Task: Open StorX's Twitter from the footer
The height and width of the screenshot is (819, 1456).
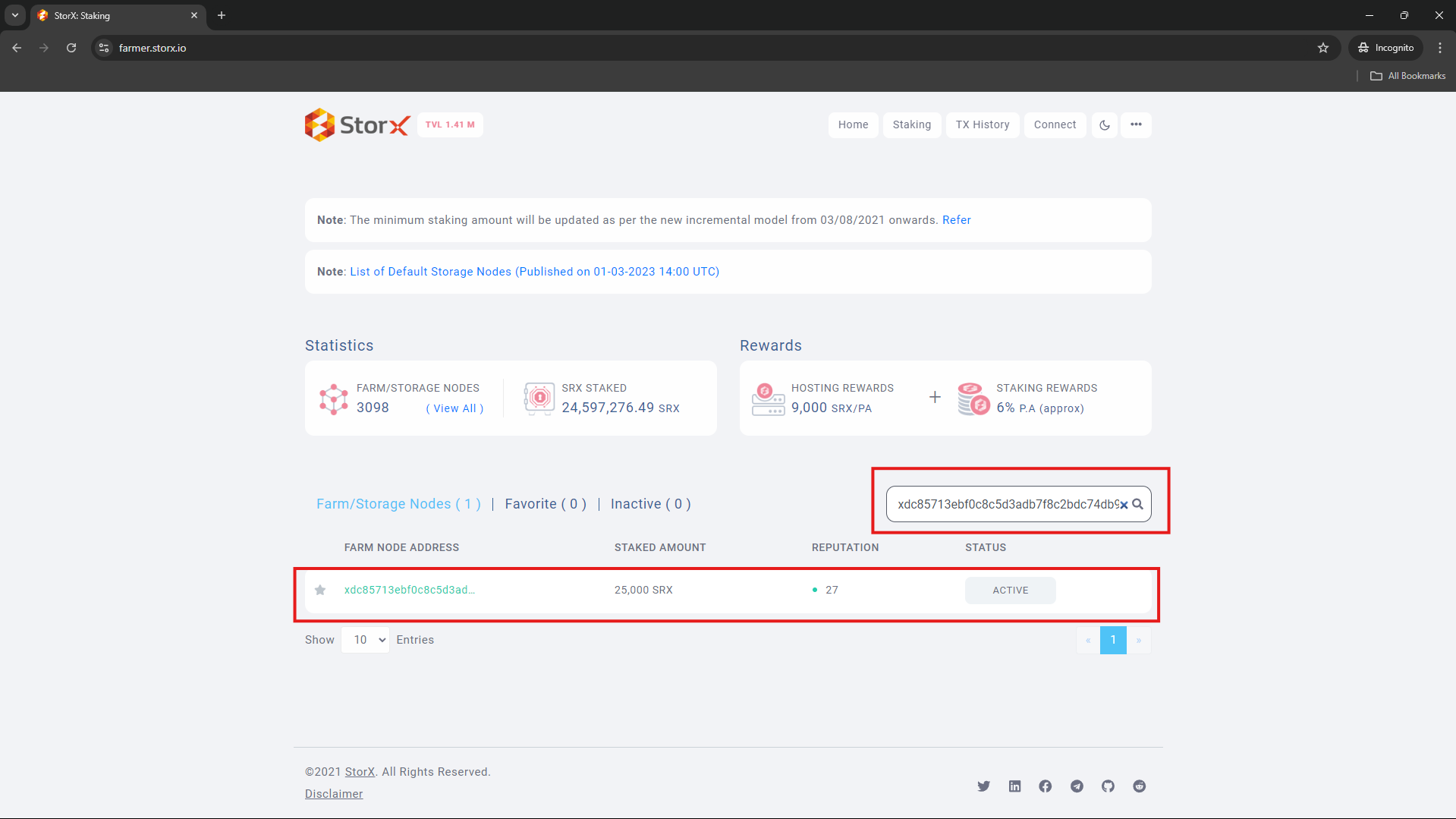Action: pos(983,786)
